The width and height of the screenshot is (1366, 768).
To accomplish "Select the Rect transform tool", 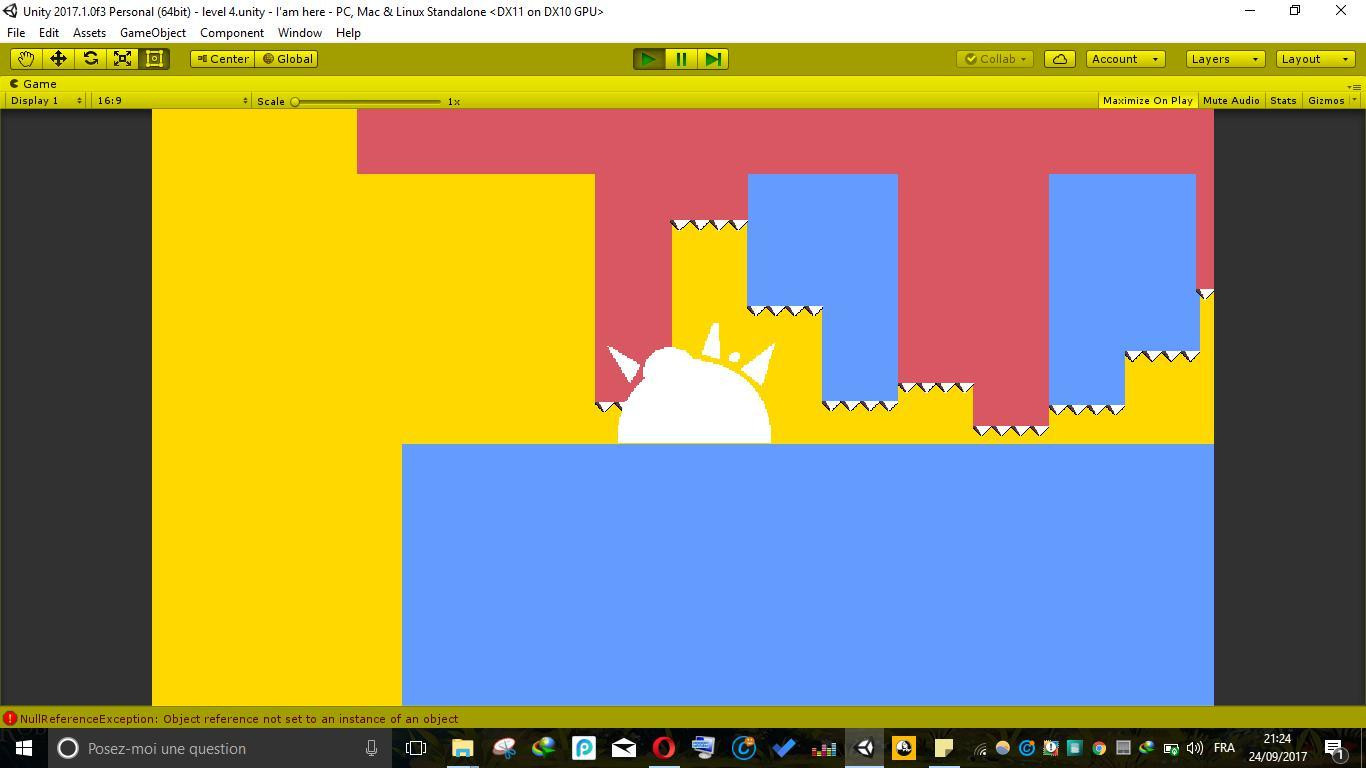I will [x=154, y=59].
